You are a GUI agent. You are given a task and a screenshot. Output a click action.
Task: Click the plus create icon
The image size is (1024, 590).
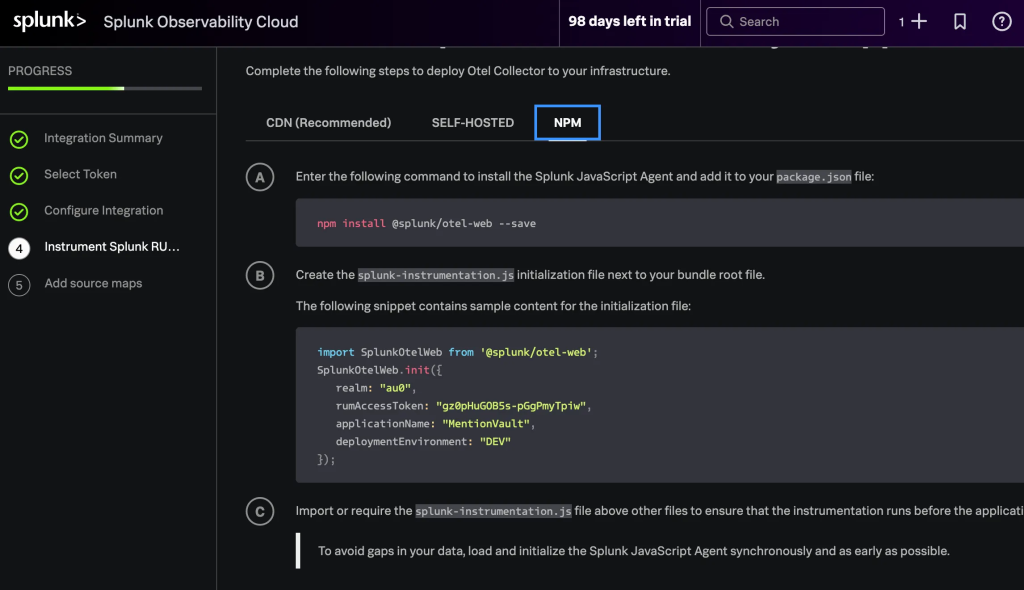(x=919, y=22)
